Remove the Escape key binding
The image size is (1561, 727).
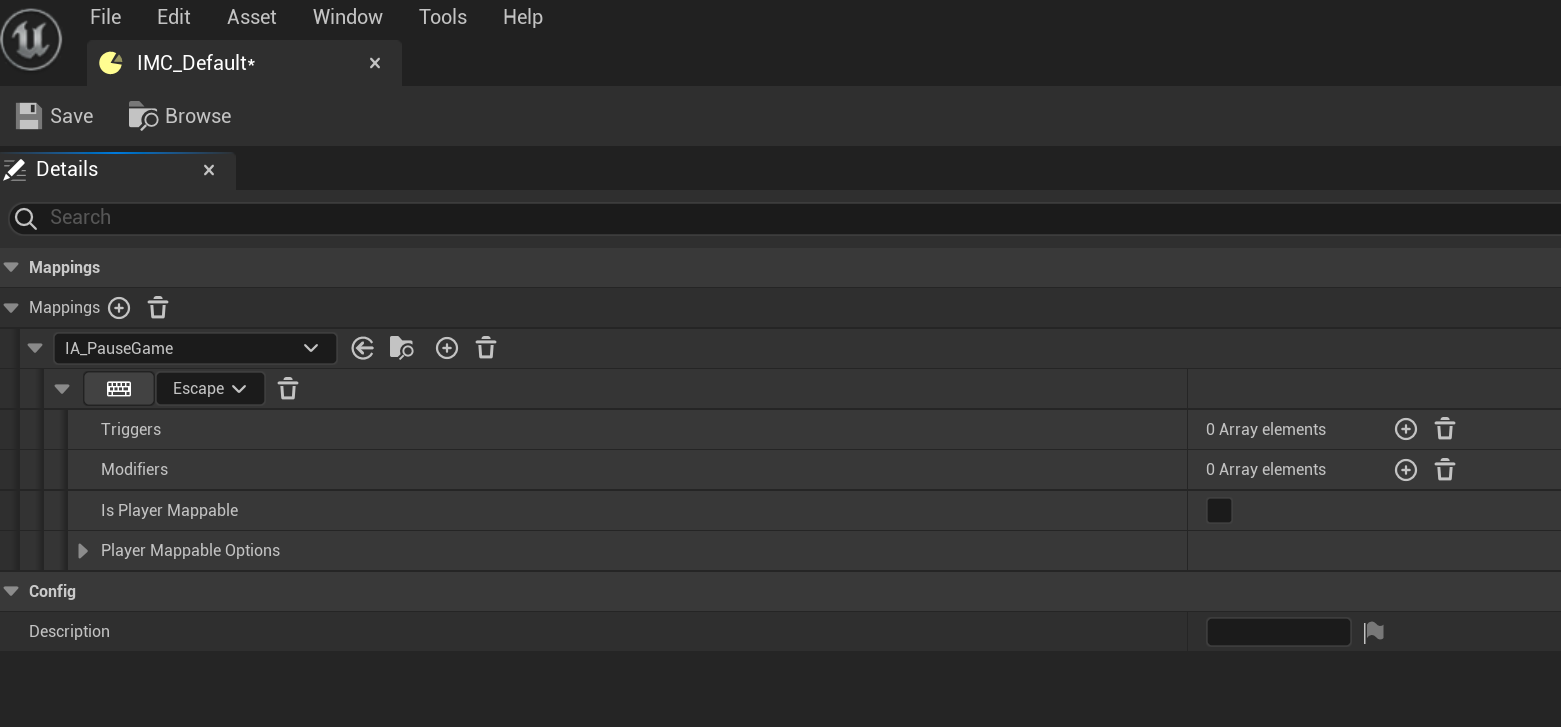[288, 389]
